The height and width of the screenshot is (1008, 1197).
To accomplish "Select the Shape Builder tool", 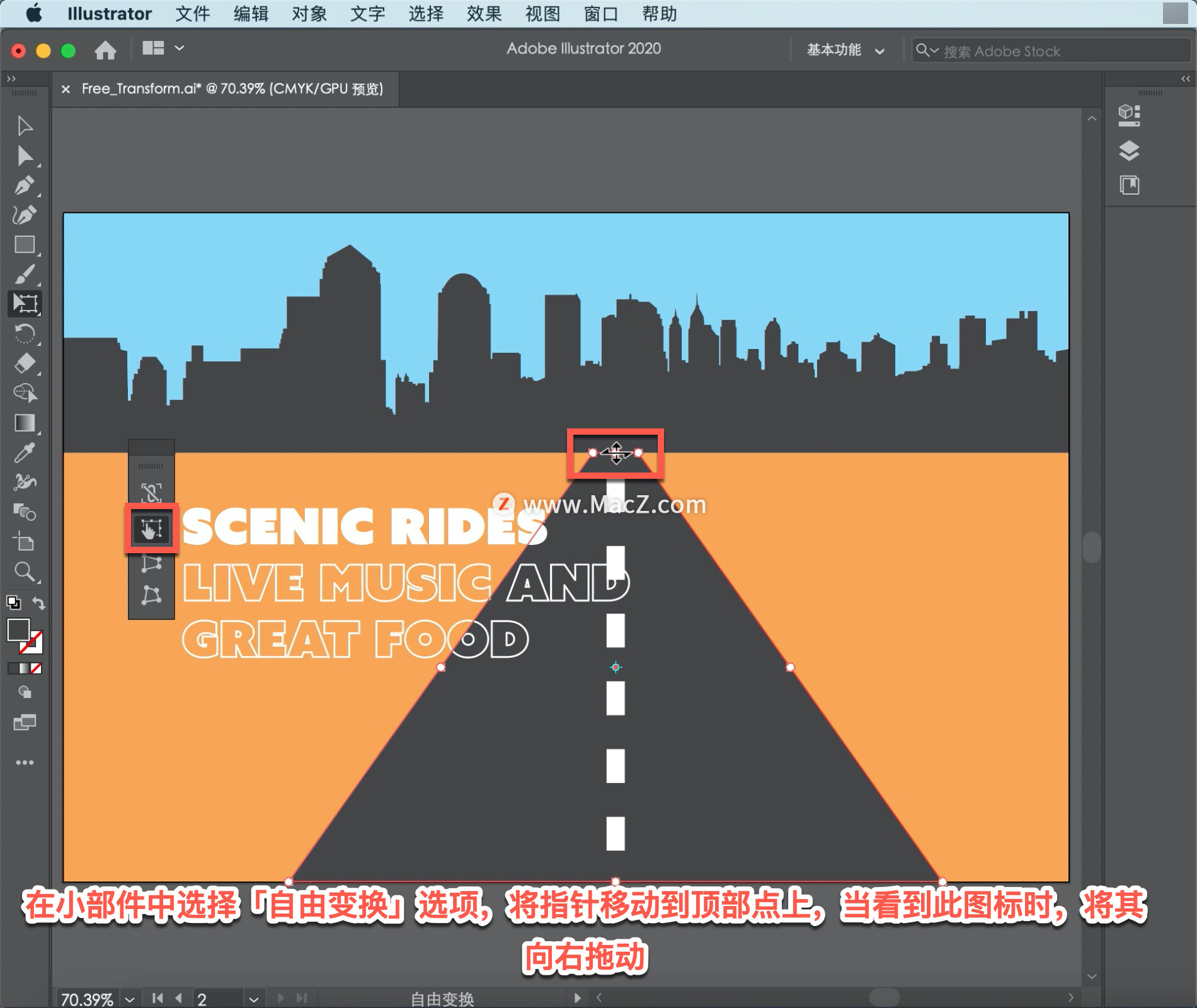I will point(25,393).
